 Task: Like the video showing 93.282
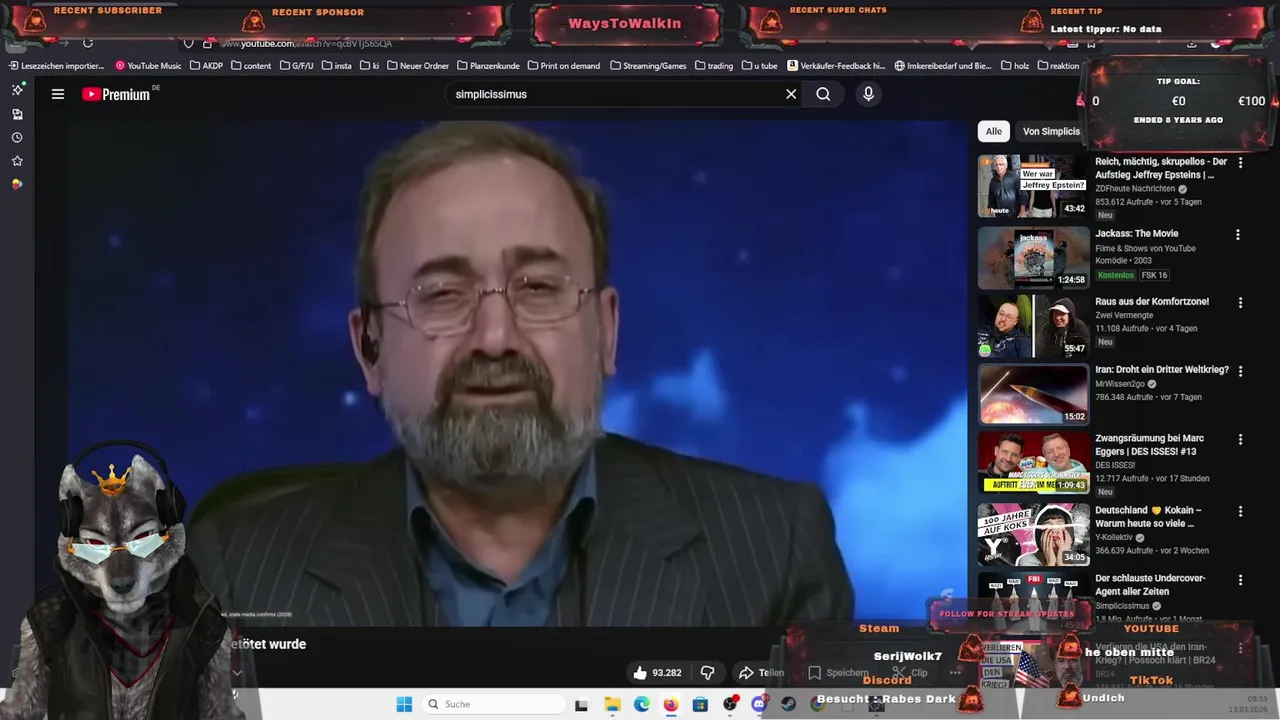[x=657, y=673]
